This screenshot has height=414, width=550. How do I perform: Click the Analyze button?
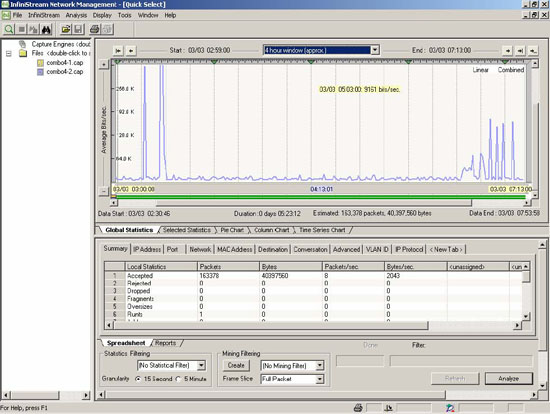(x=509, y=379)
